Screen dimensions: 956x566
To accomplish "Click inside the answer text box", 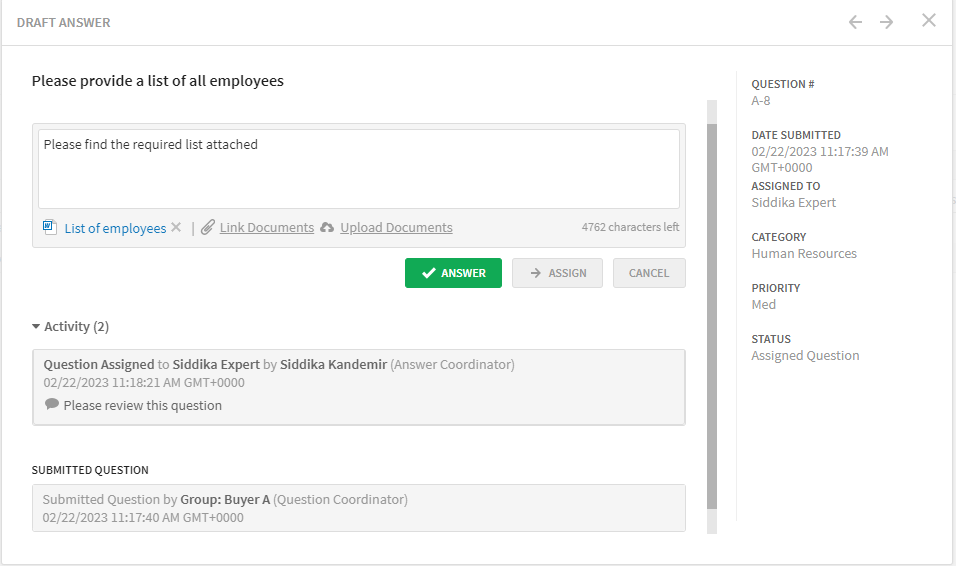I will click(x=358, y=168).
